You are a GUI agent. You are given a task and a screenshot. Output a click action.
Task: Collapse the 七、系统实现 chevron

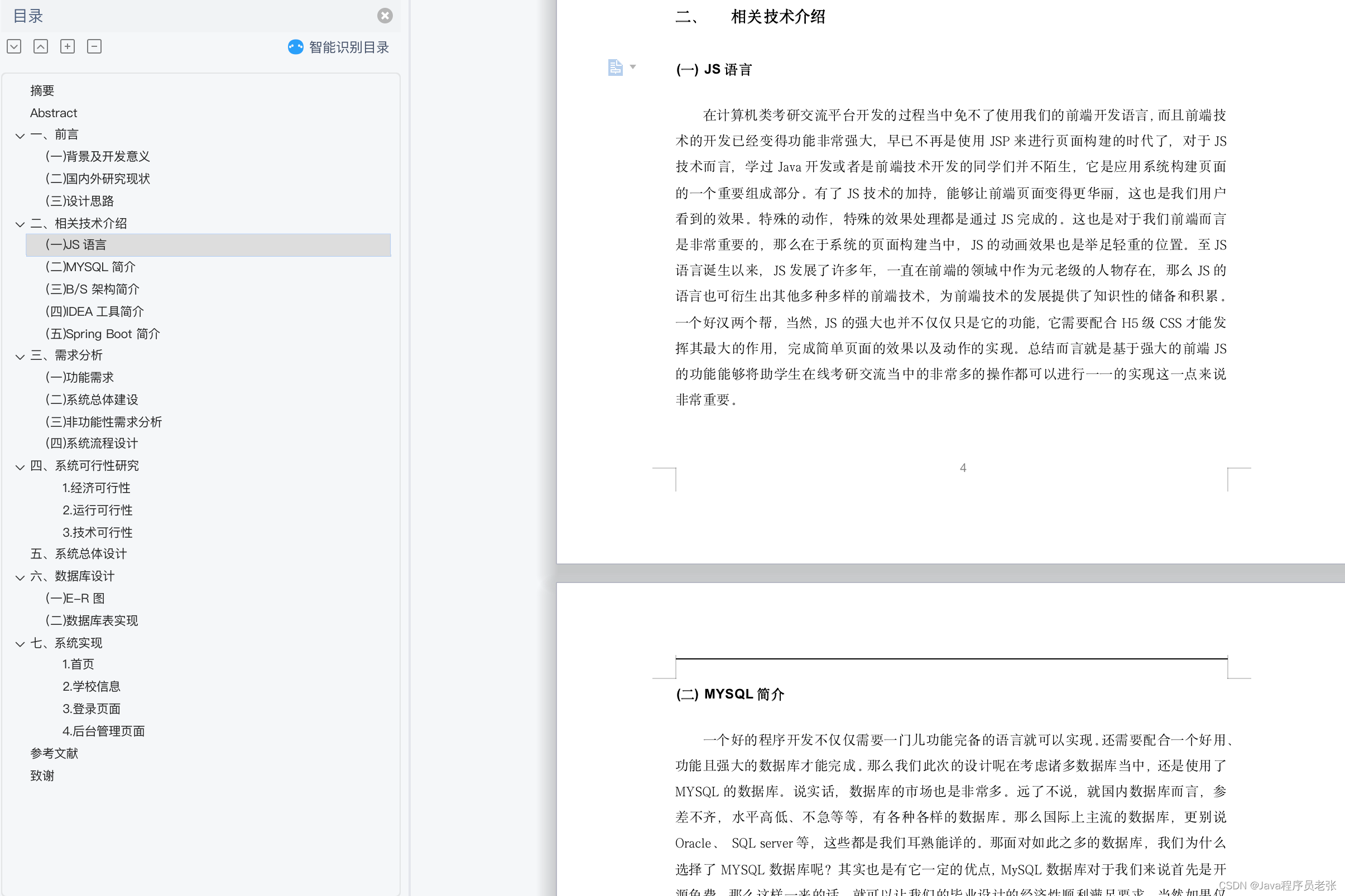click(20, 644)
